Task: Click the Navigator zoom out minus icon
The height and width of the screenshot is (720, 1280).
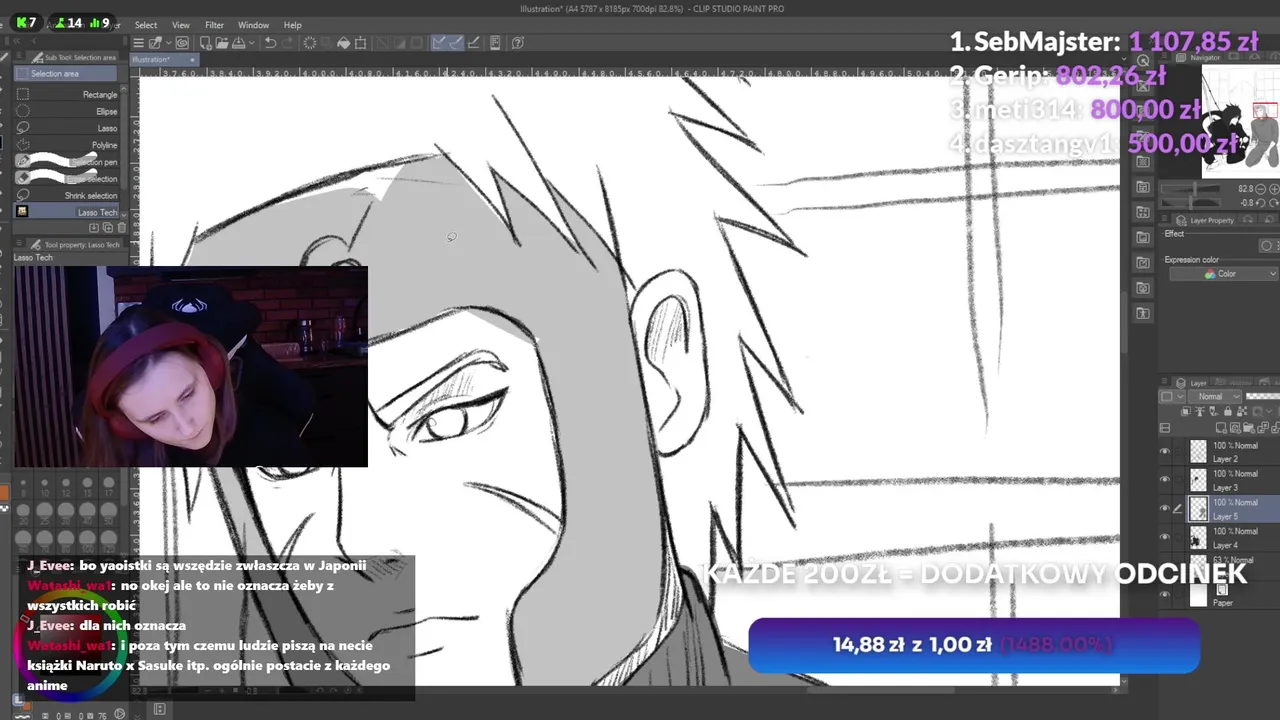Action: point(1260,189)
